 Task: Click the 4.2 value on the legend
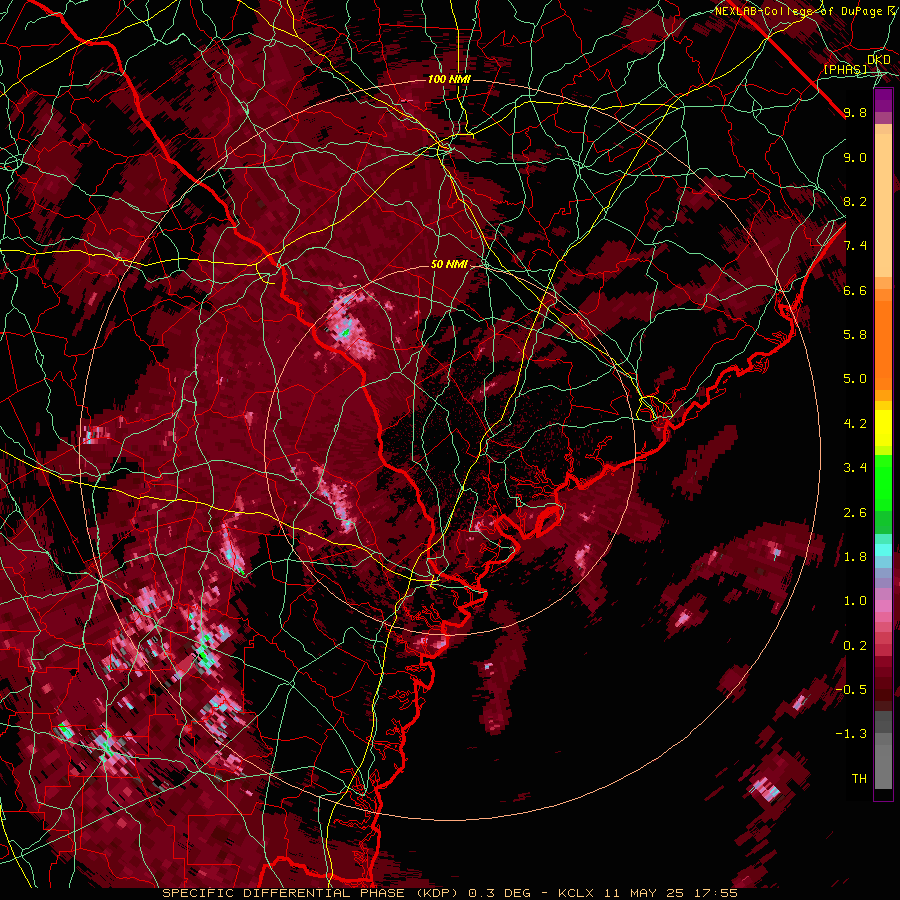(855, 424)
